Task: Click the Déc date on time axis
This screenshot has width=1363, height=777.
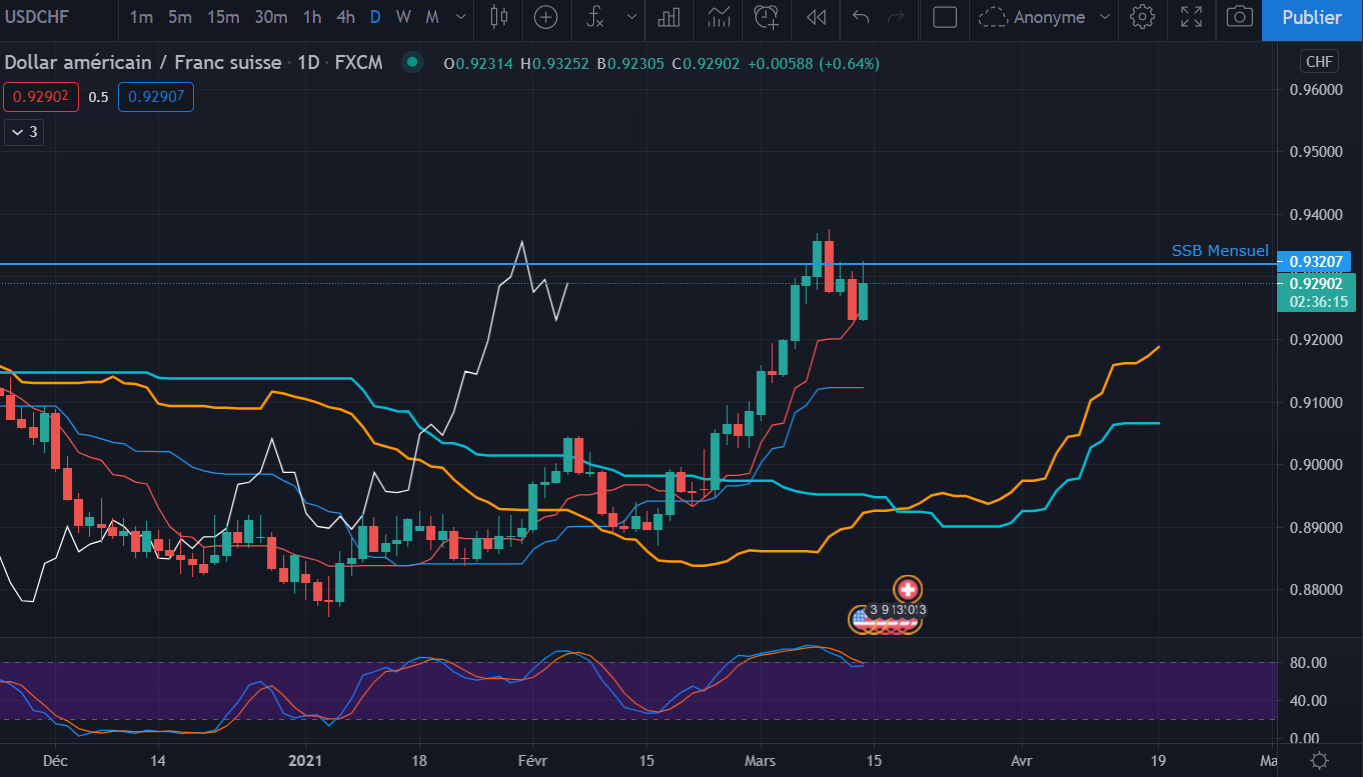Action: point(56,760)
